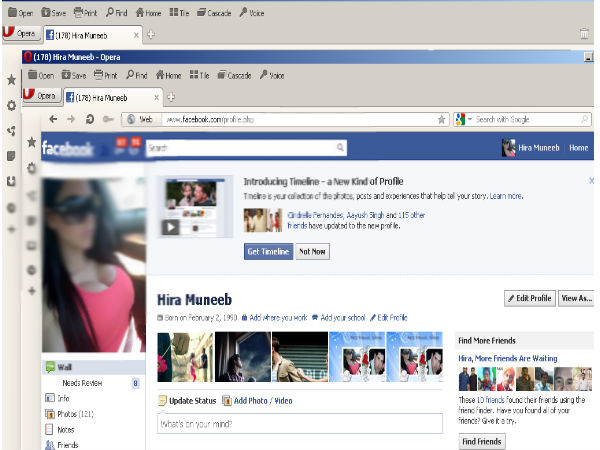Image resolution: width=600 pixels, height=450 pixels.
Task: Play the Timeline introduction video
Action: 170,227
